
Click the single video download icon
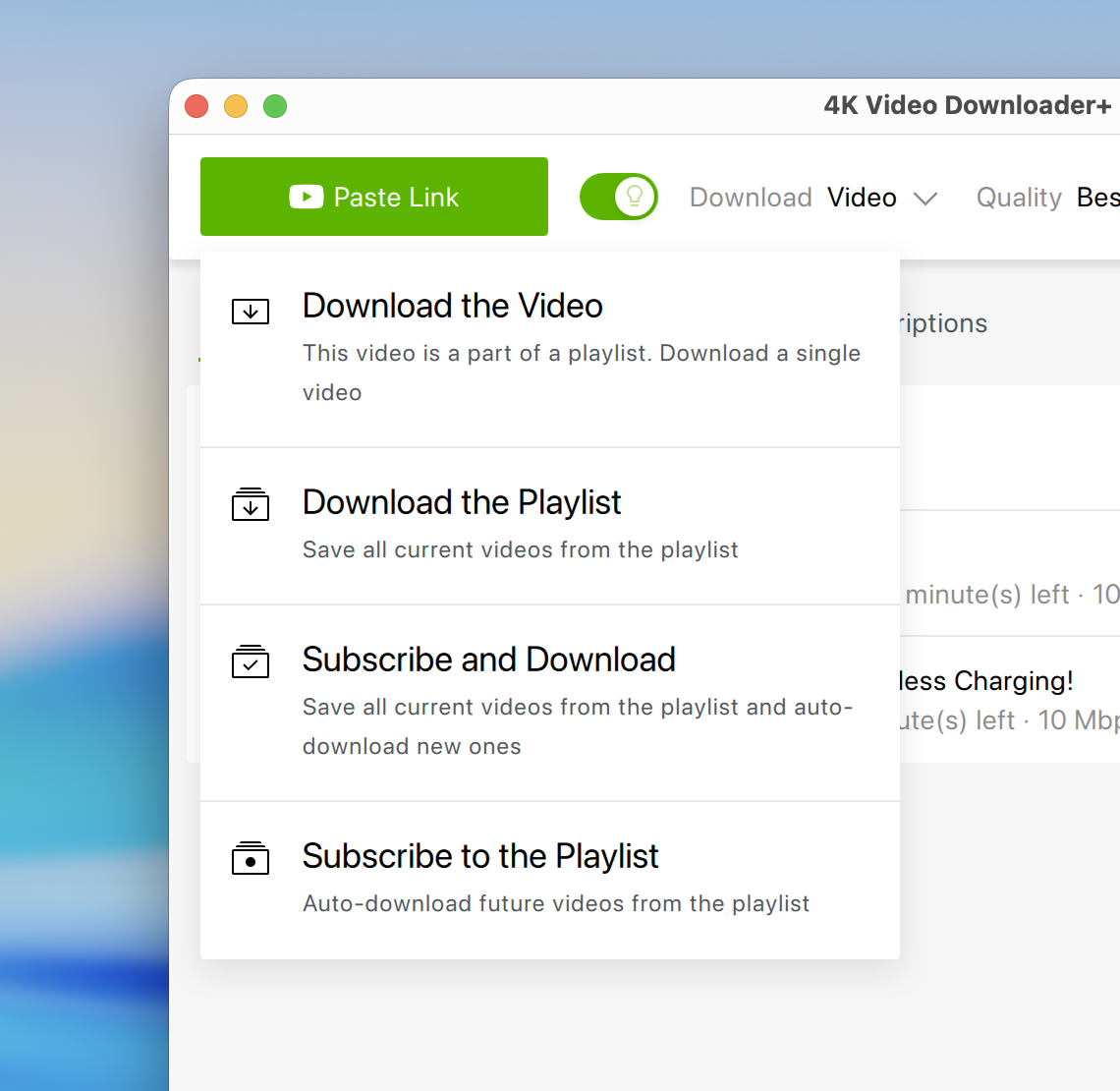click(x=251, y=311)
